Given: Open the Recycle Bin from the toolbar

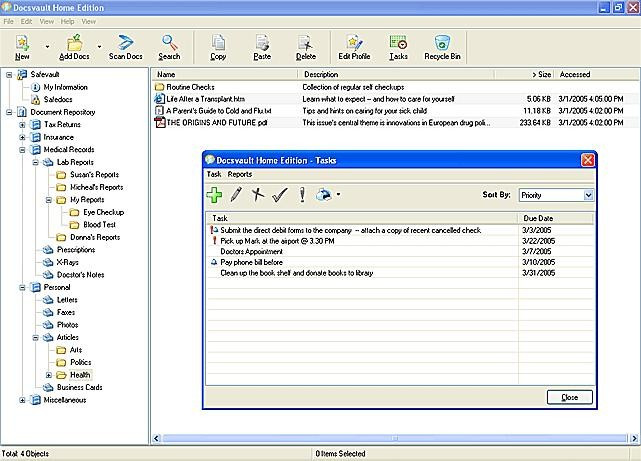Looking at the screenshot, I should coord(442,47).
